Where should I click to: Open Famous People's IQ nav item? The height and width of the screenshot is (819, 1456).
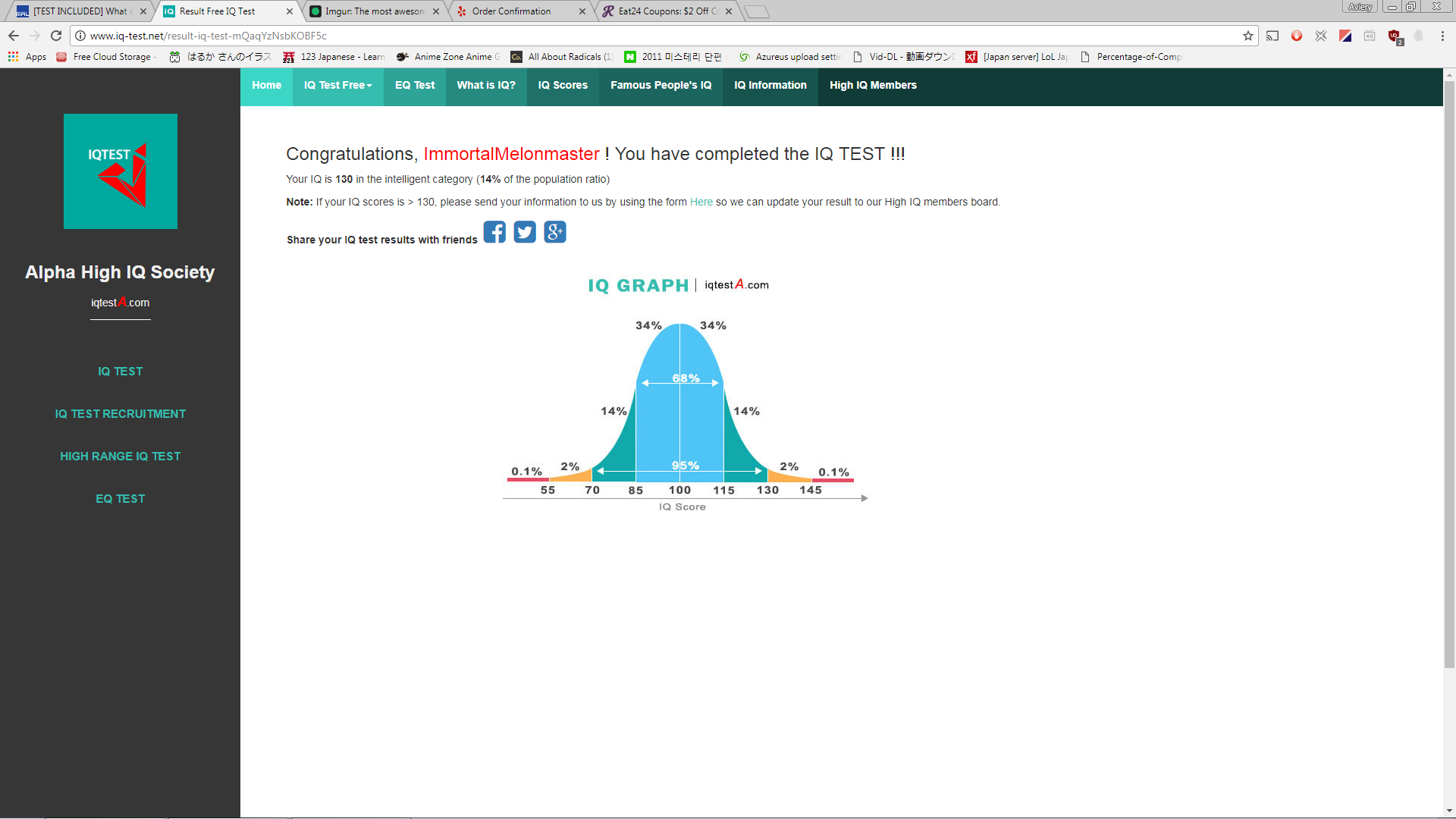(x=661, y=86)
